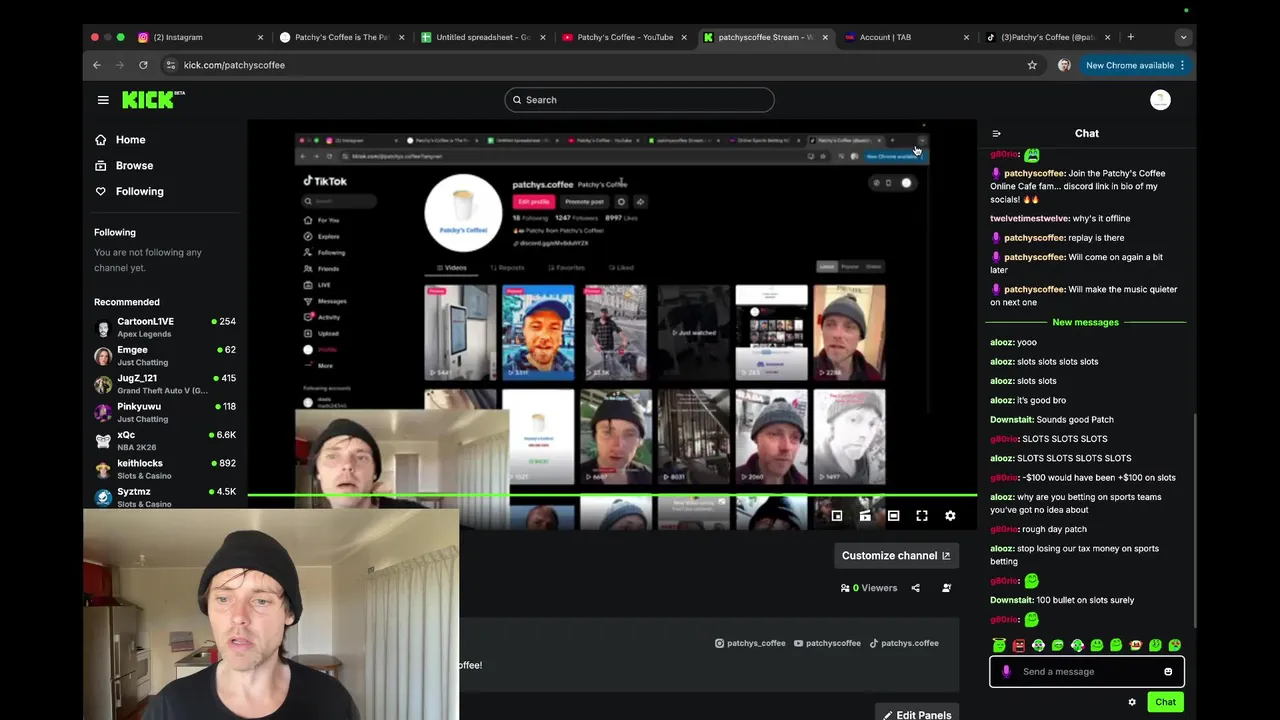Click Edit Panels button
Image resolution: width=1280 pixels, height=720 pixels.
click(x=917, y=714)
